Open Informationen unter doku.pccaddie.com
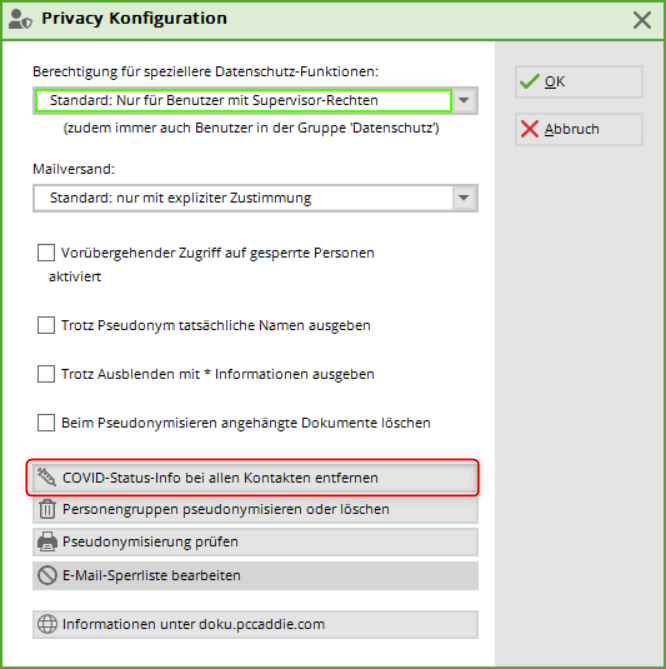666x669 pixels. [x=255, y=624]
